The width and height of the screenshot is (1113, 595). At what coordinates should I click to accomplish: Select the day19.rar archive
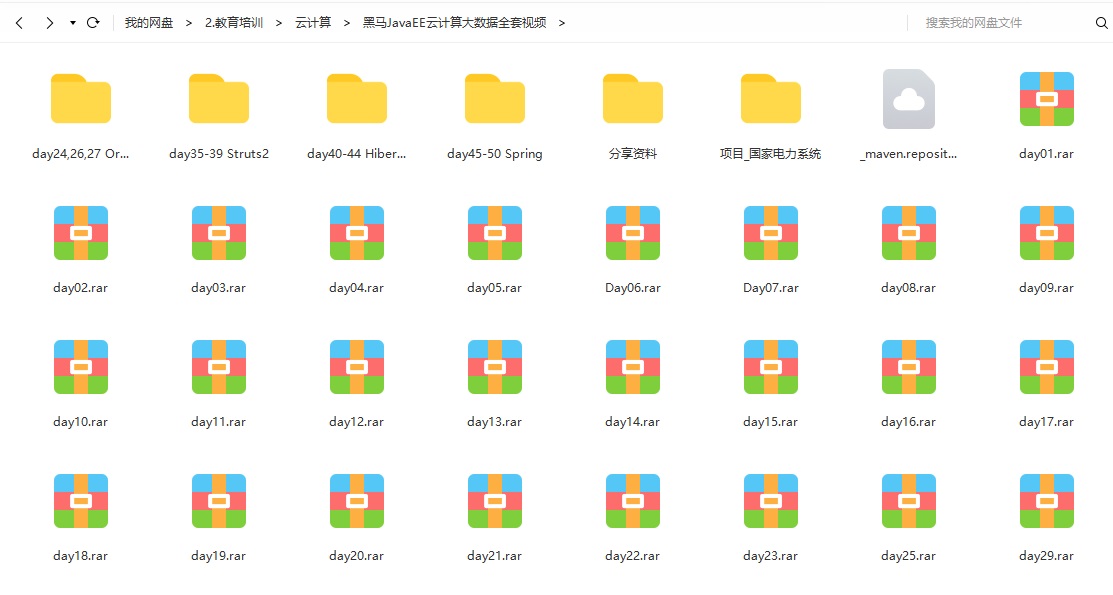point(219,501)
